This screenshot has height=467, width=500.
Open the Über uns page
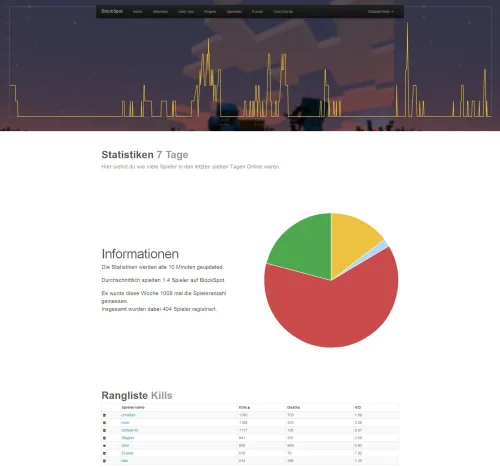click(x=186, y=12)
